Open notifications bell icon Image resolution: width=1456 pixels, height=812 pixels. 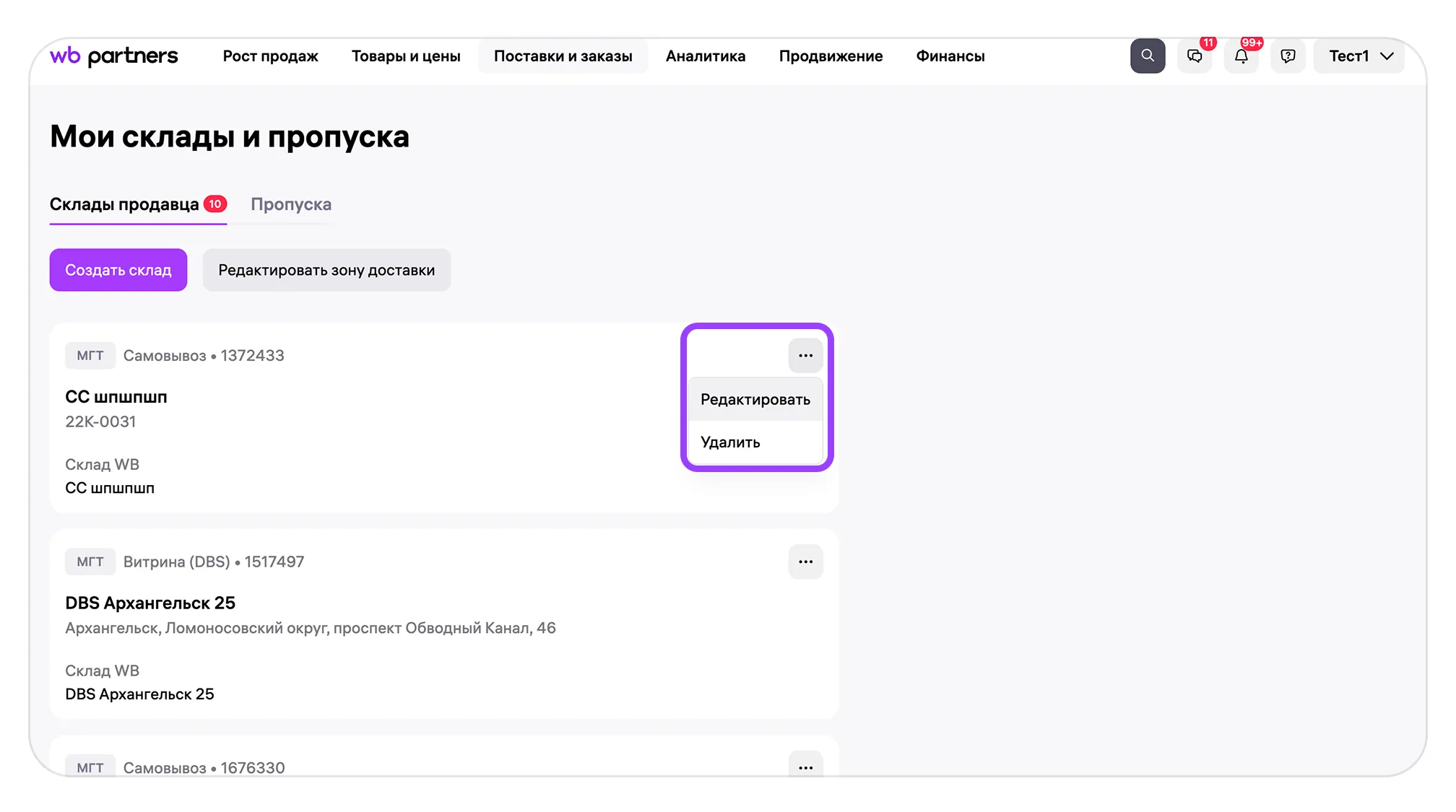point(1241,56)
